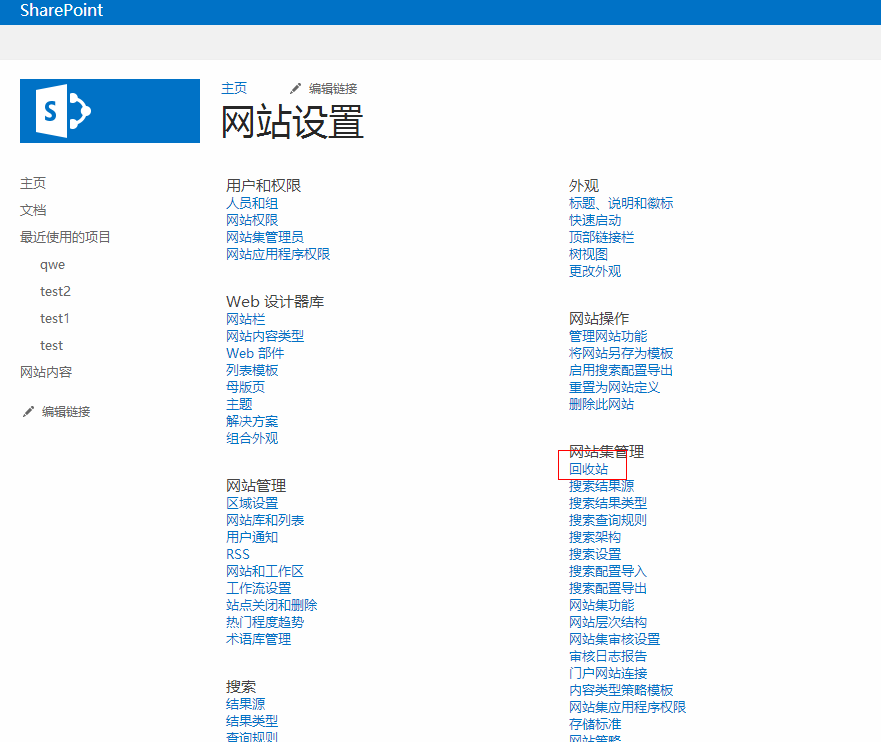881x742 pixels.
Task: Open 网站集功能 link
Action: (x=601, y=605)
